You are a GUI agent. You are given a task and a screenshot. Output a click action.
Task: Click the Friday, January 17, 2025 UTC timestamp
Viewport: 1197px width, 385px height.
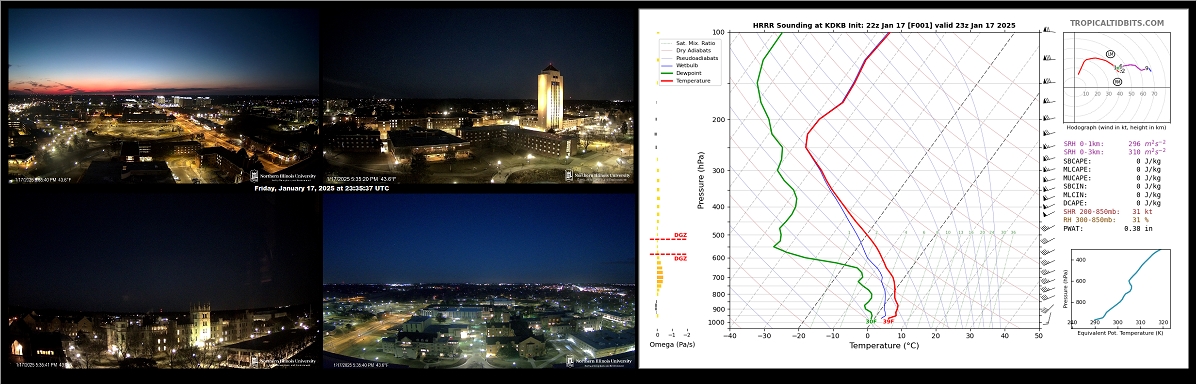(x=321, y=188)
